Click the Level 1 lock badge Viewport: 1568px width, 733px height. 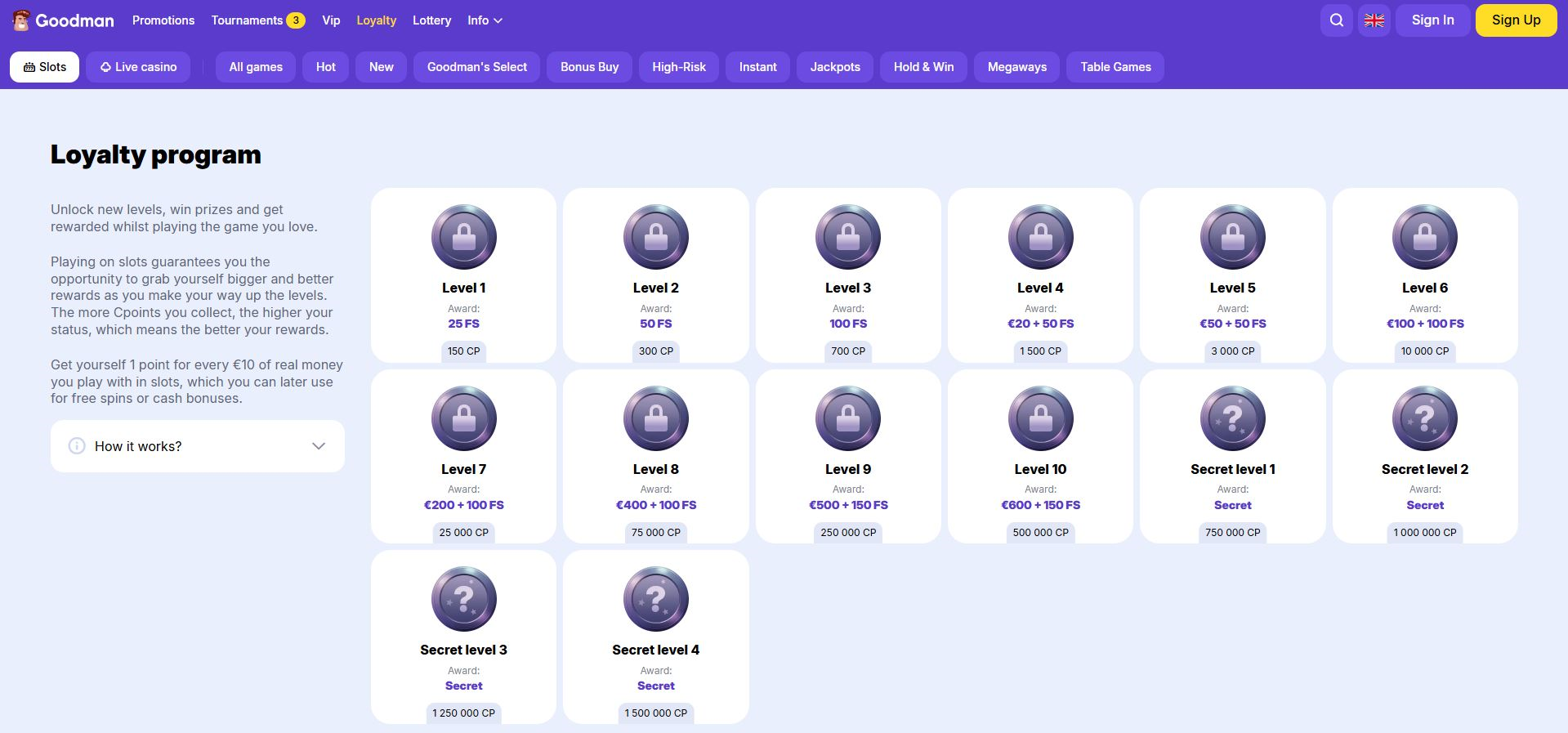tap(463, 237)
